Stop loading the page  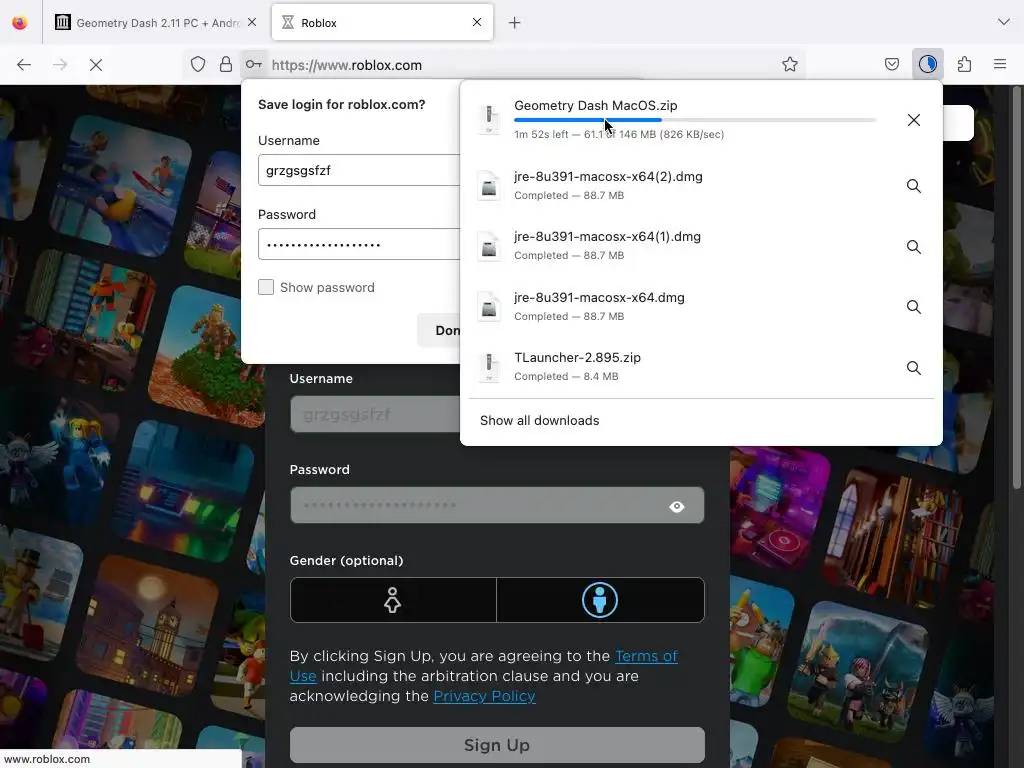[96, 65]
